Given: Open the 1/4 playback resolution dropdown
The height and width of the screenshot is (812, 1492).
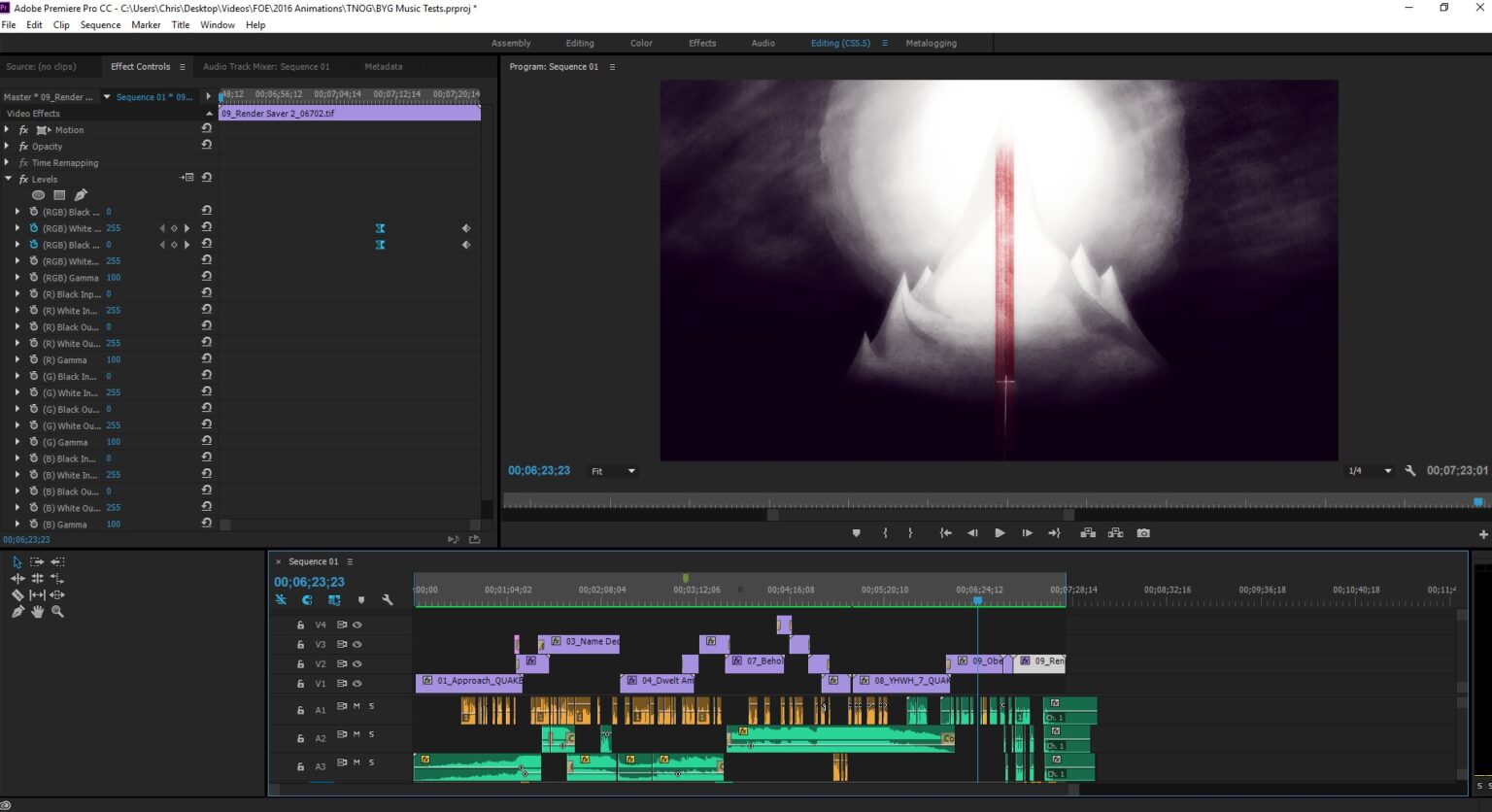Looking at the screenshot, I should tap(1370, 471).
